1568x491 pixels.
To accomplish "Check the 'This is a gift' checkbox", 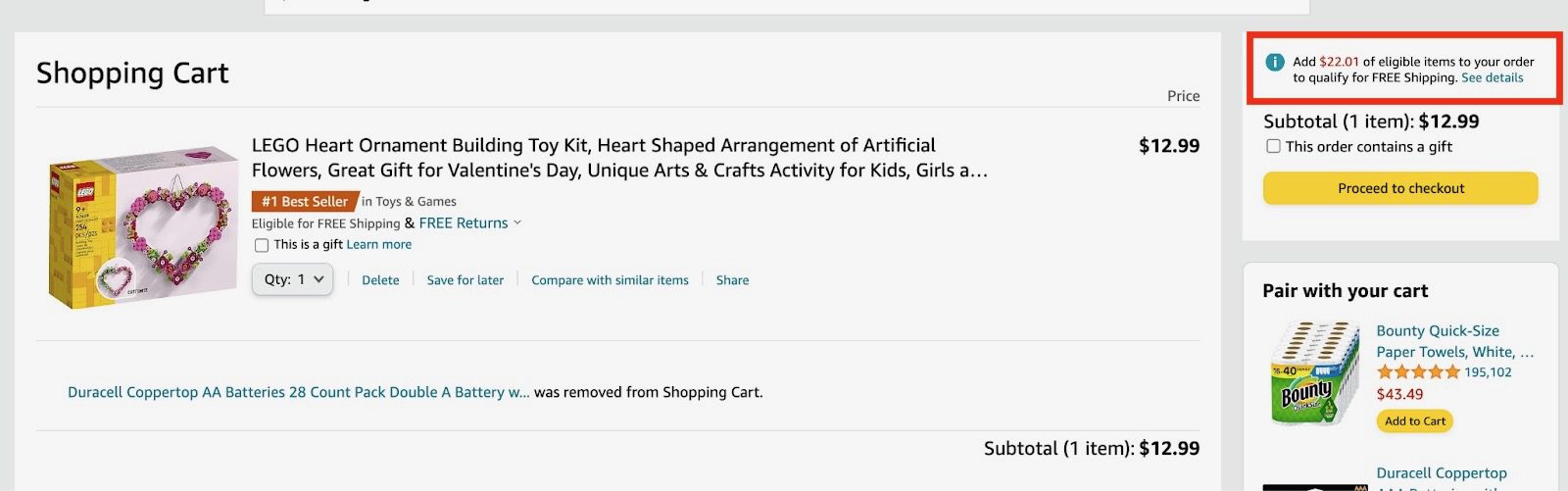I will pos(262,245).
